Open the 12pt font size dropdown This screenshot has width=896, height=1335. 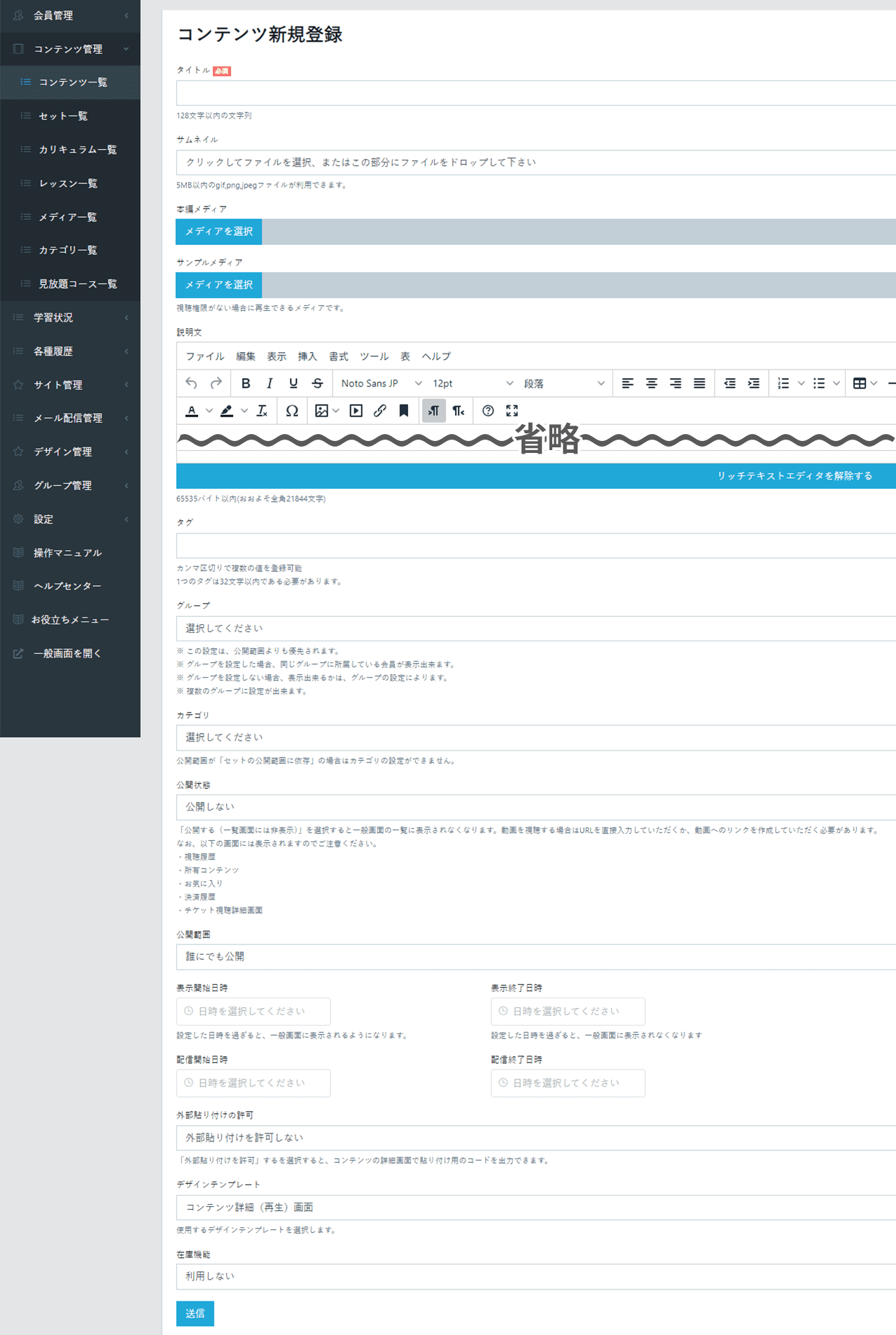(x=472, y=383)
